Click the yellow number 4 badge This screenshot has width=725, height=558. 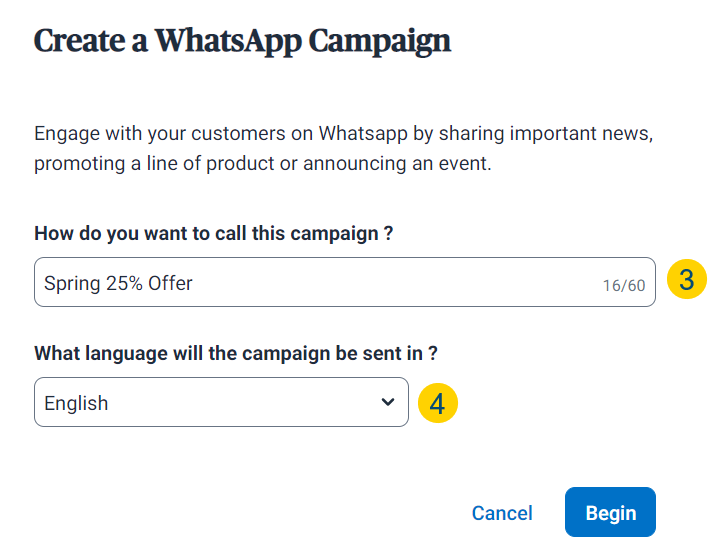(x=437, y=403)
